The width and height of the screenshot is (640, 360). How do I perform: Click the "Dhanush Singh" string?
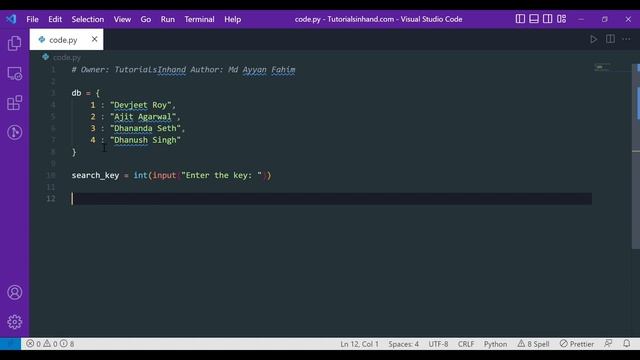145,140
